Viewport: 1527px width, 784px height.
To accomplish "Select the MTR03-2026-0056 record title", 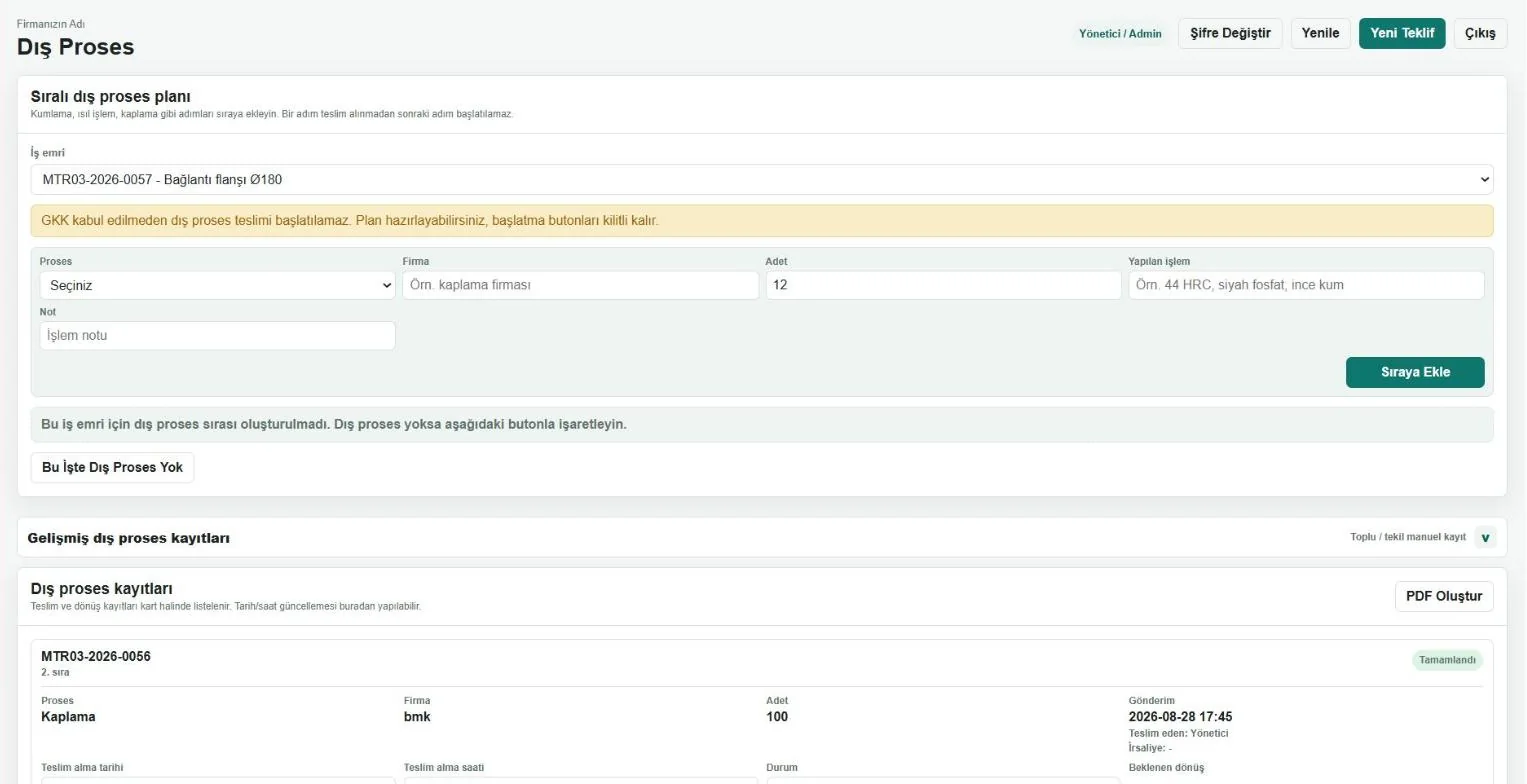I will point(96,656).
